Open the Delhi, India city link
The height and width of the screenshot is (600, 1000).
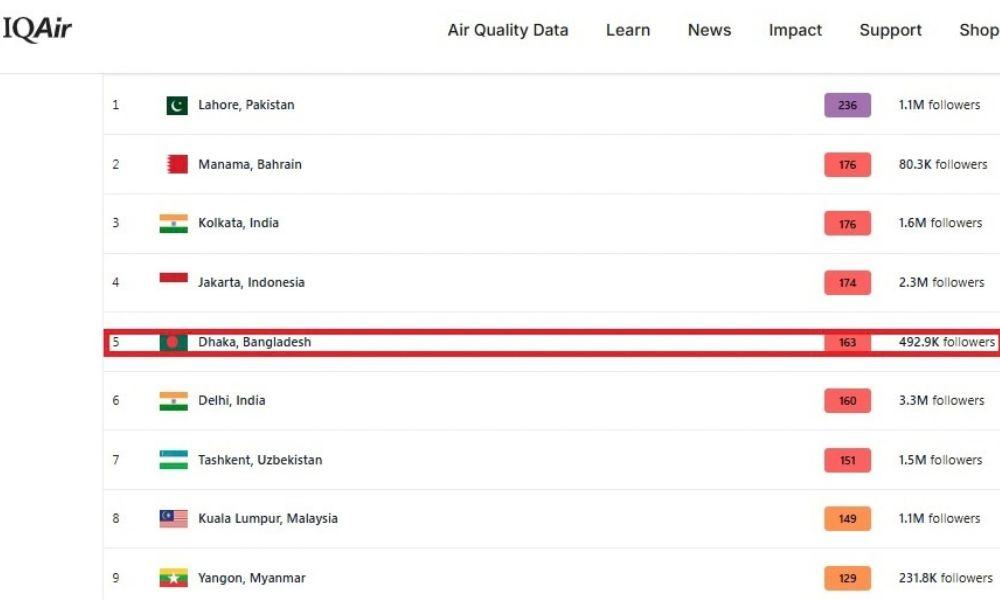click(x=232, y=400)
